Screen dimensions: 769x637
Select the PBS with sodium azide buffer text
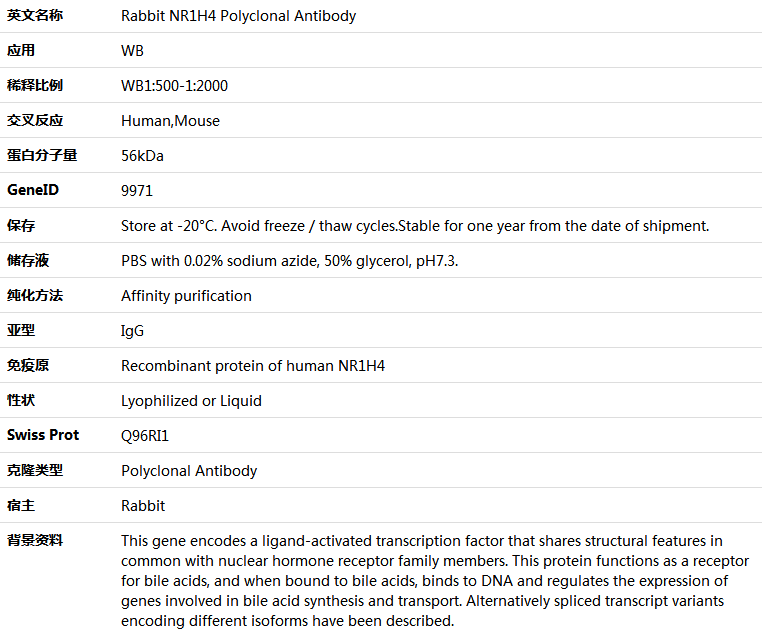pos(289,261)
